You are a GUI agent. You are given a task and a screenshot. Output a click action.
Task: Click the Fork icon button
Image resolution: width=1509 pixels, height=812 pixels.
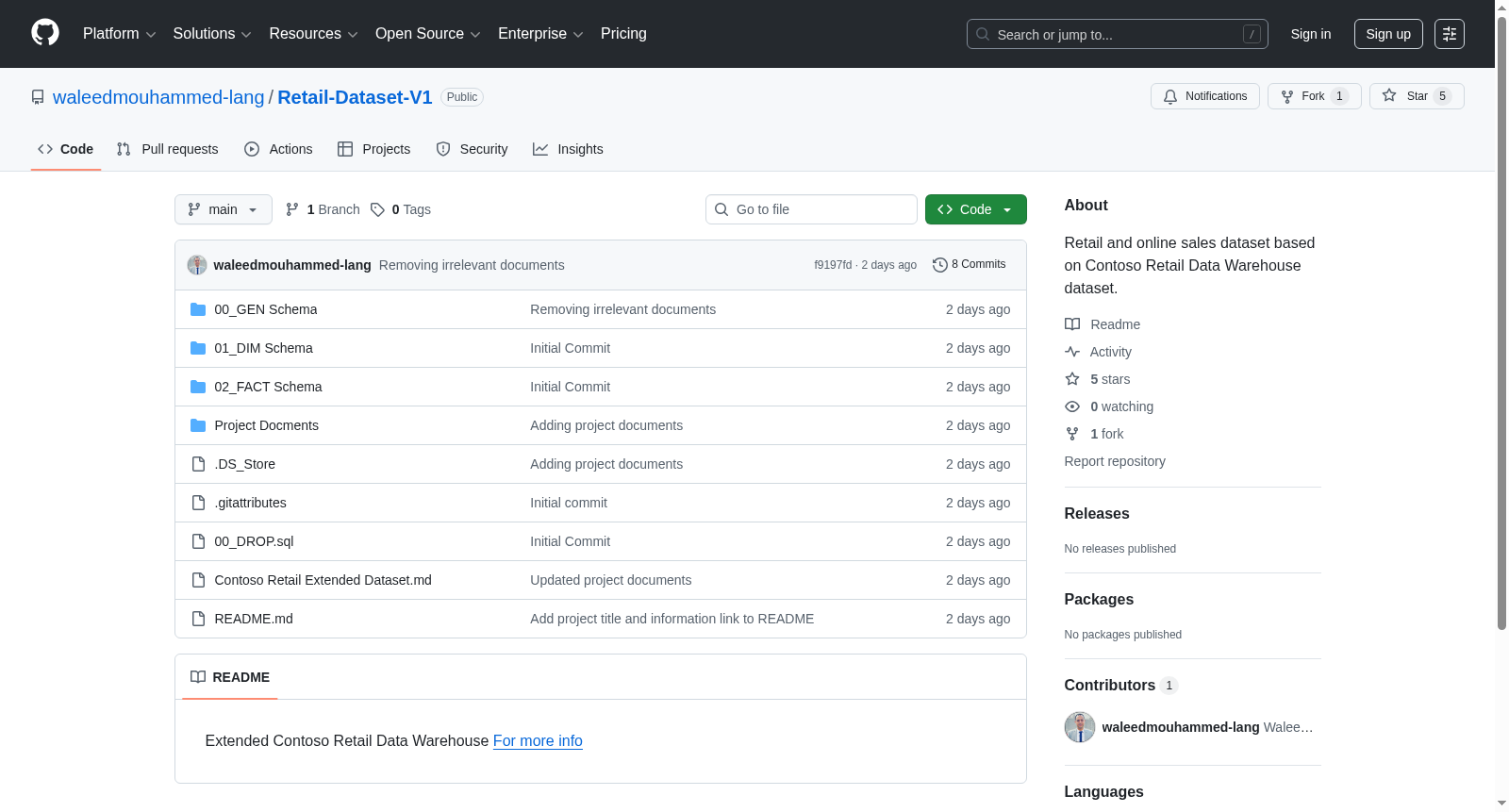(x=1287, y=96)
